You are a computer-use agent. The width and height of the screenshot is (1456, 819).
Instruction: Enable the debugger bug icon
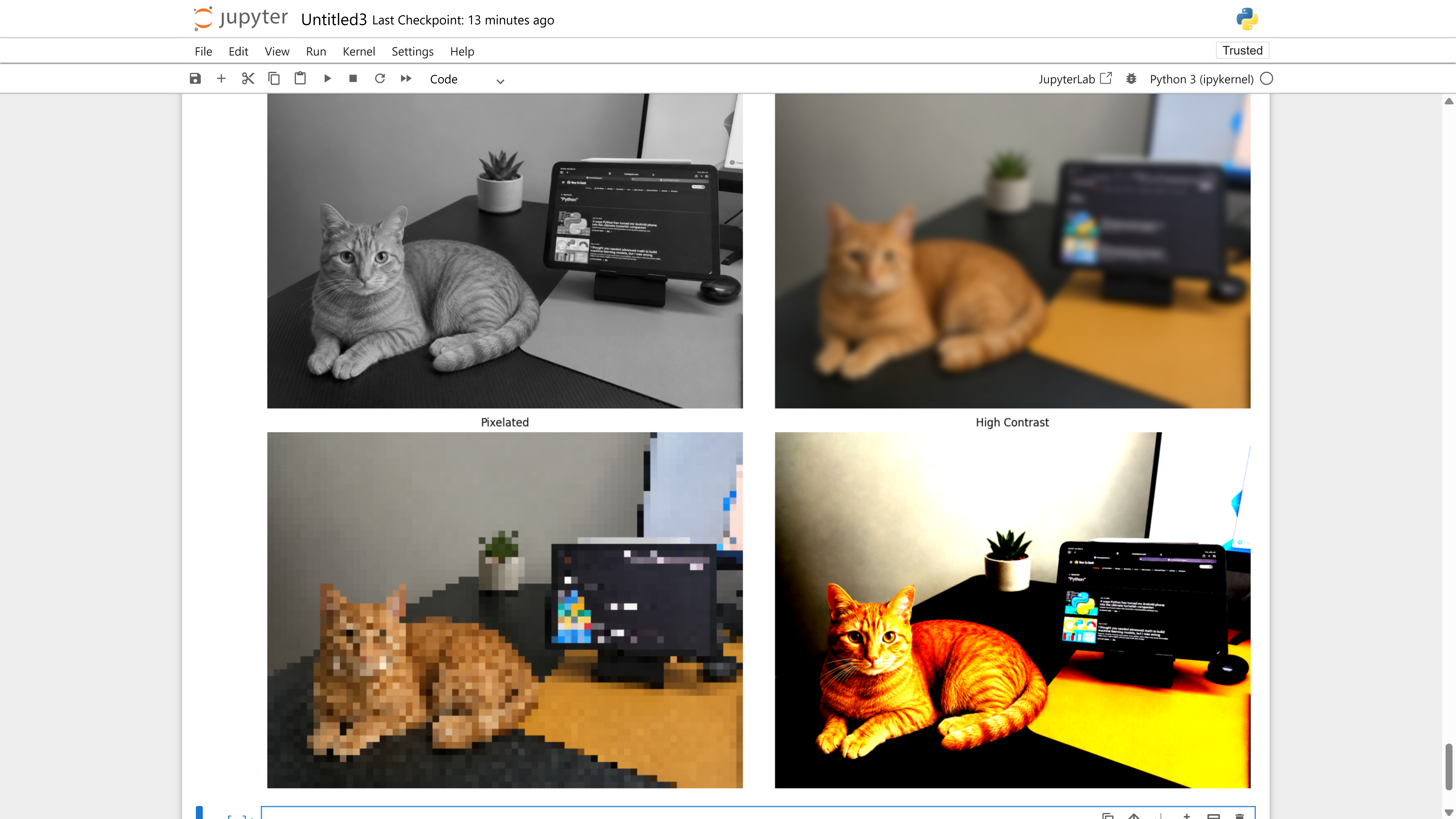(x=1131, y=78)
